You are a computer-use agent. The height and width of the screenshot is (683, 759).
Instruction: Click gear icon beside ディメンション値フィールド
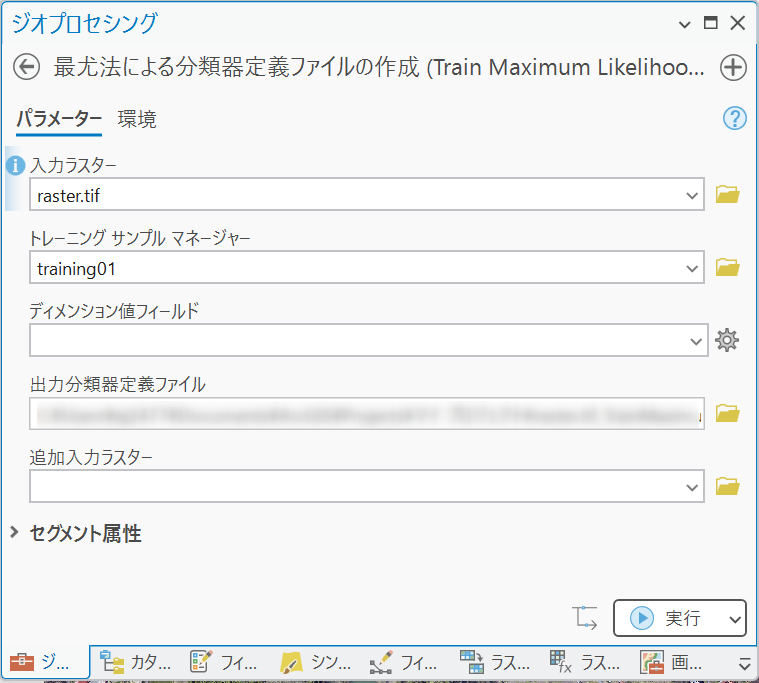(x=727, y=341)
